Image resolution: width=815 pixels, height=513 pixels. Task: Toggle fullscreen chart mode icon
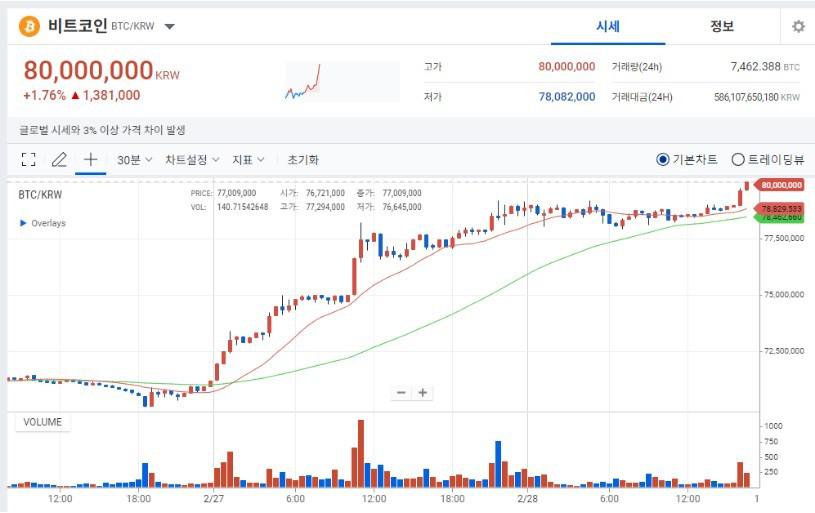point(28,160)
